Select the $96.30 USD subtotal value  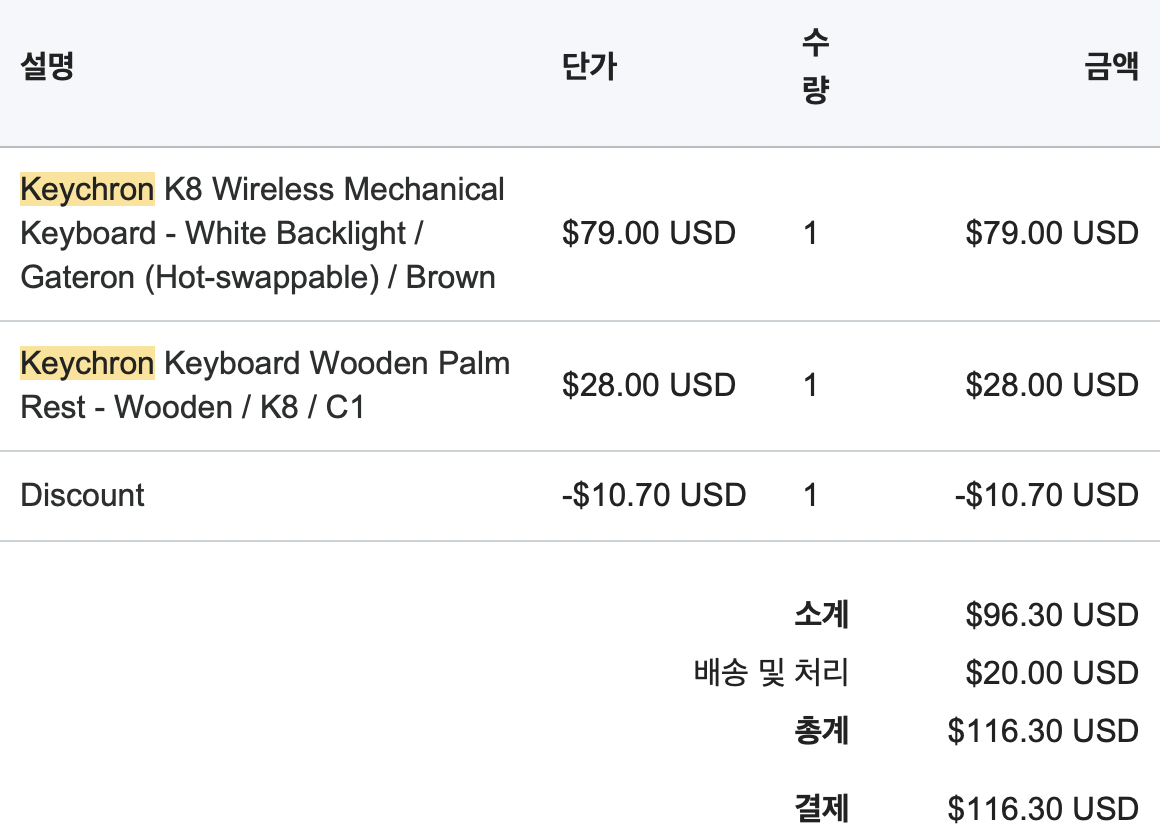1051,615
